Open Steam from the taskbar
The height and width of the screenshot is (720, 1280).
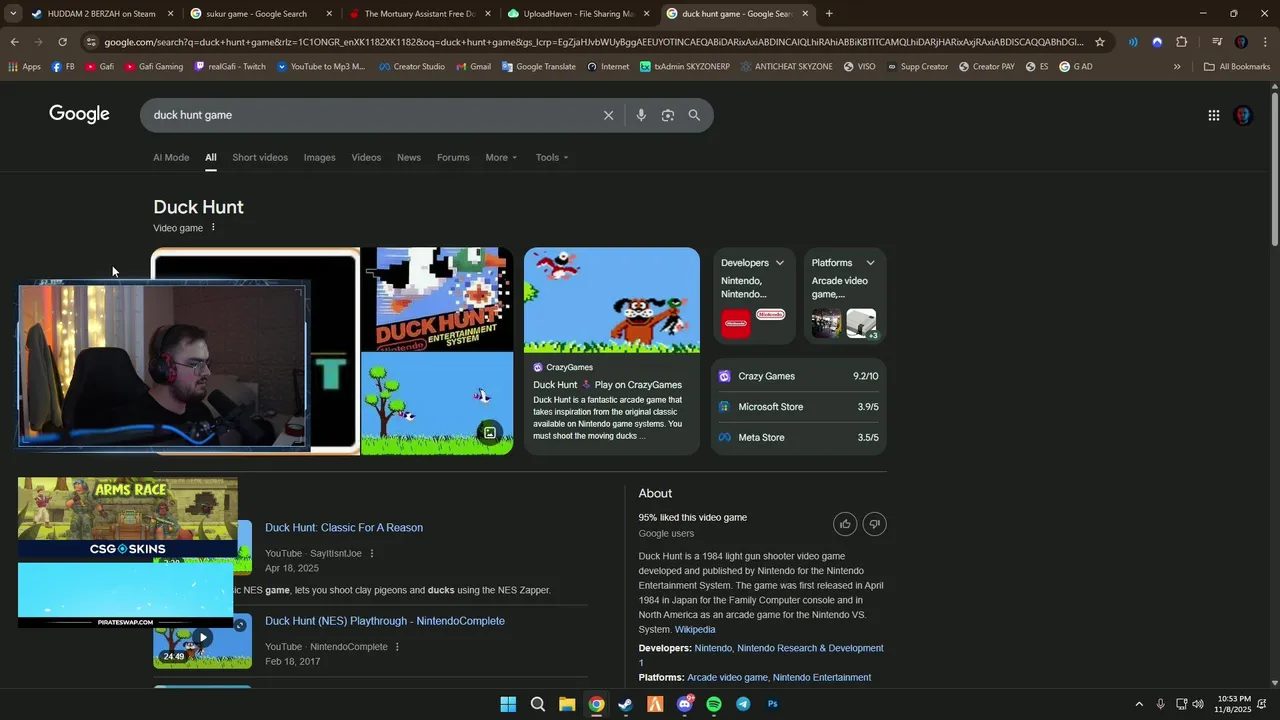point(625,704)
